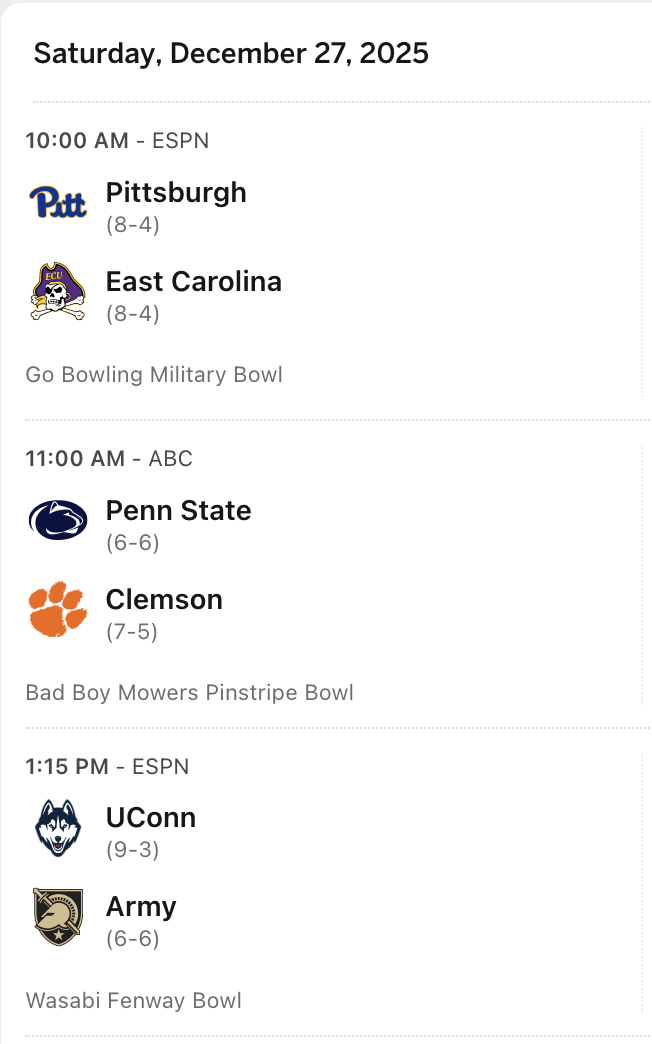This screenshot has width=652, height=1044.
Task: Open the Pittsburgh team page
Action: pyautogui.click(x=176, y=192)
